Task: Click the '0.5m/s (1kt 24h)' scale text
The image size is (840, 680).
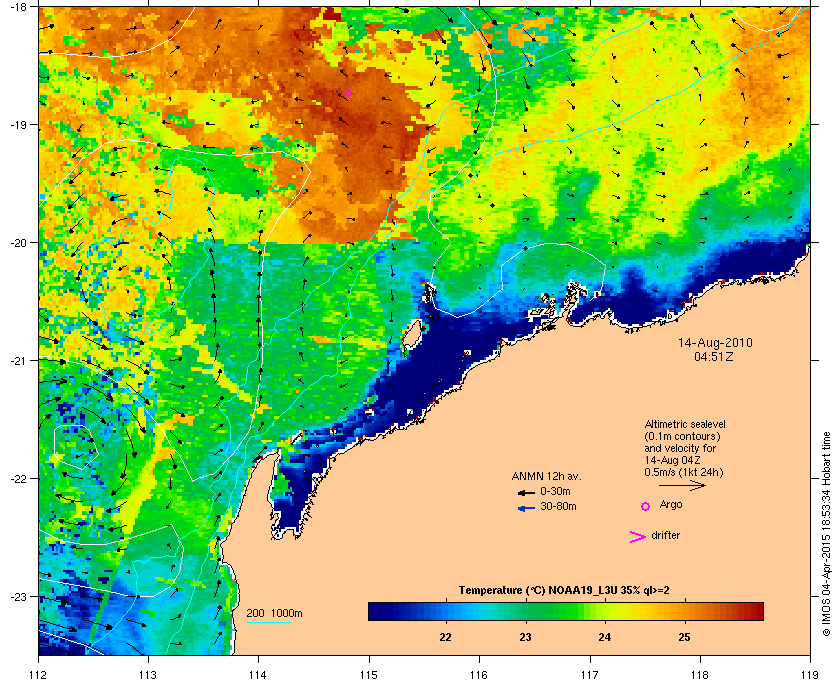Action: point(684,472)
